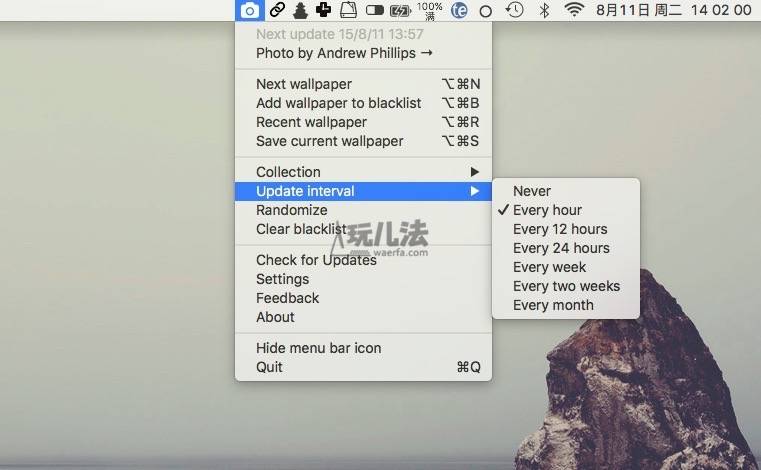Click the toggle switch menu bar icon
Screen dimensions: 761x470
click(x=375, y=10)
